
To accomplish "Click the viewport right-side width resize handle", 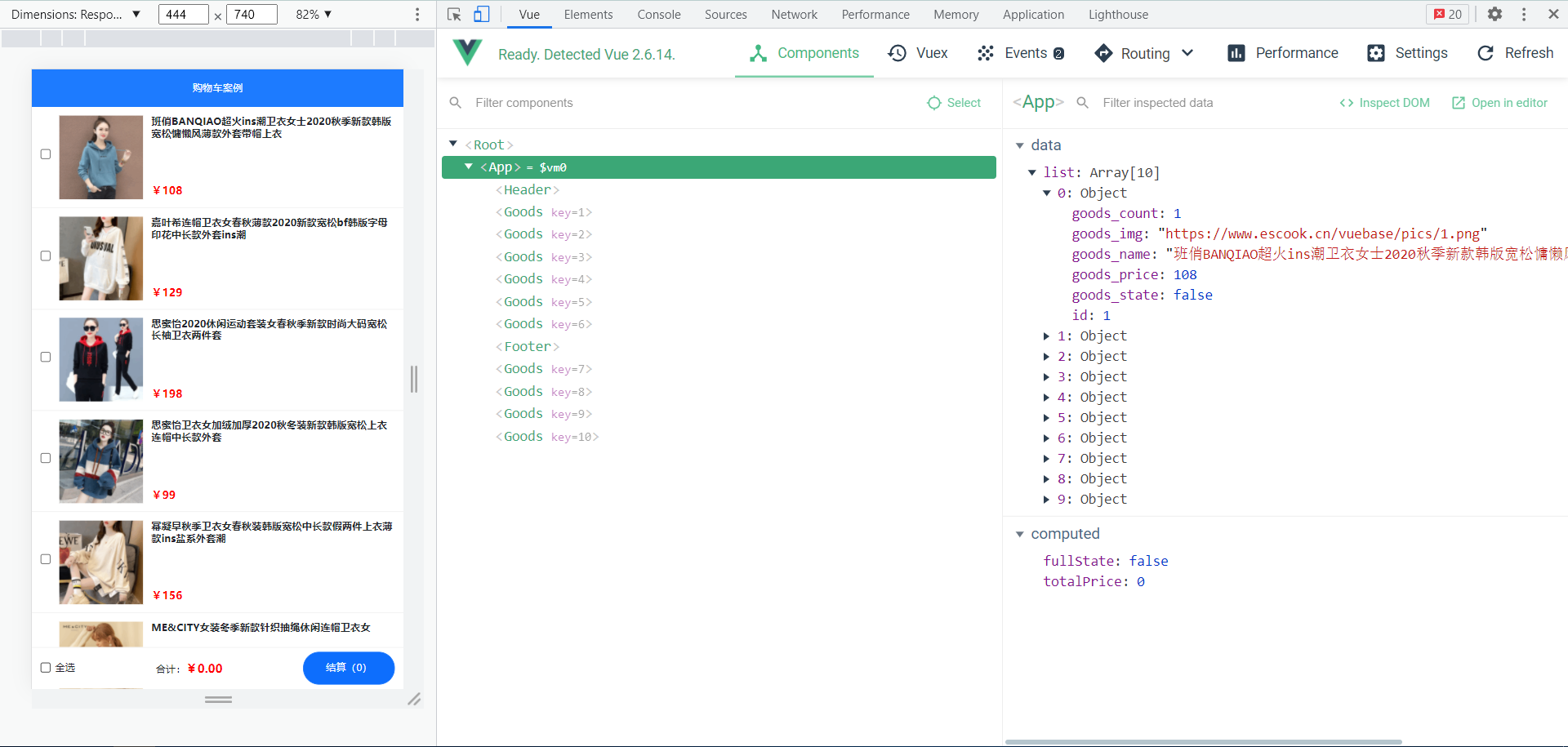I will [414, 379].
